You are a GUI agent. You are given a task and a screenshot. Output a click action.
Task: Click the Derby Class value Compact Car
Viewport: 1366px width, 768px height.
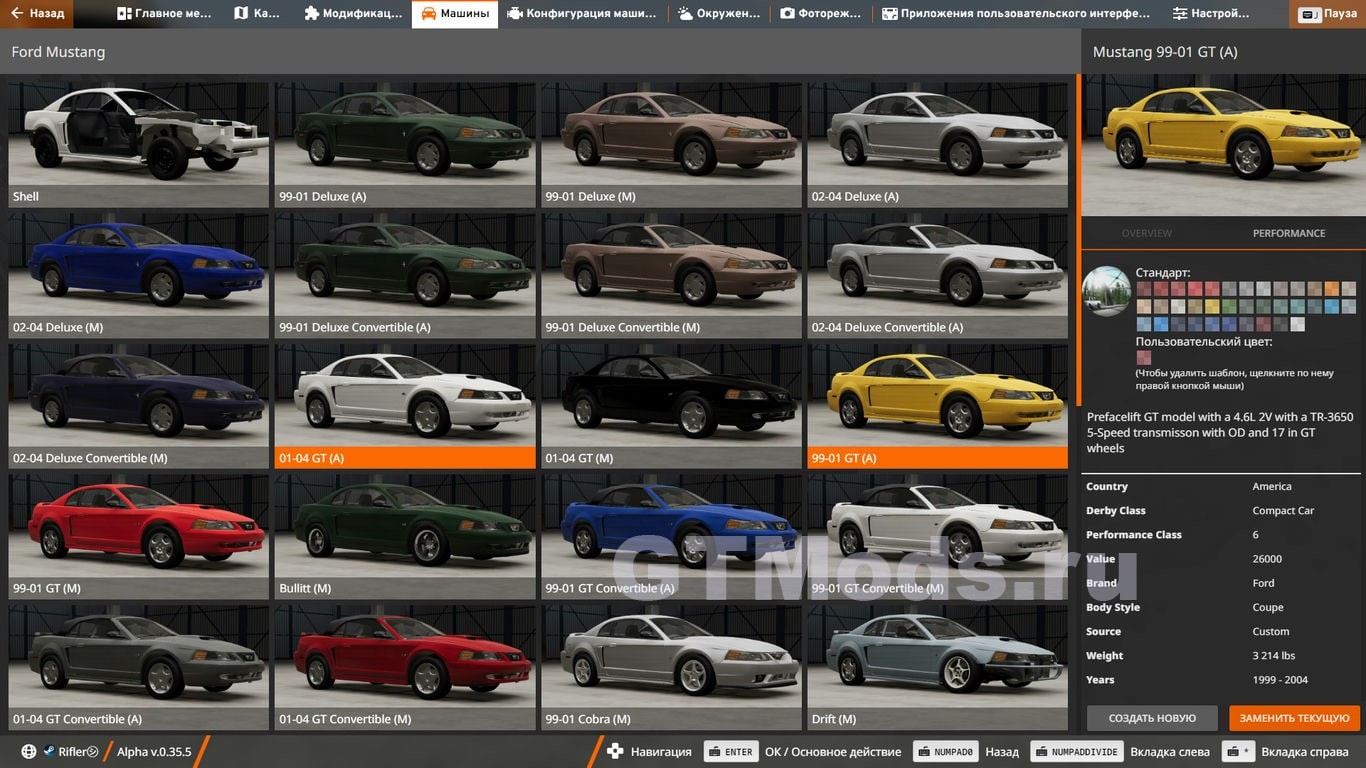[1283, 510]
